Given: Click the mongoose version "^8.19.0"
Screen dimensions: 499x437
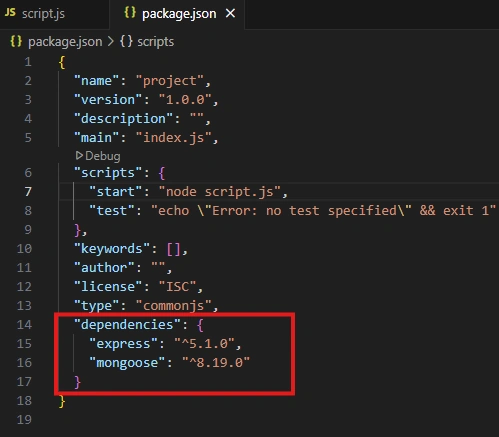Looking at the screenshot, I should [216, 363].
